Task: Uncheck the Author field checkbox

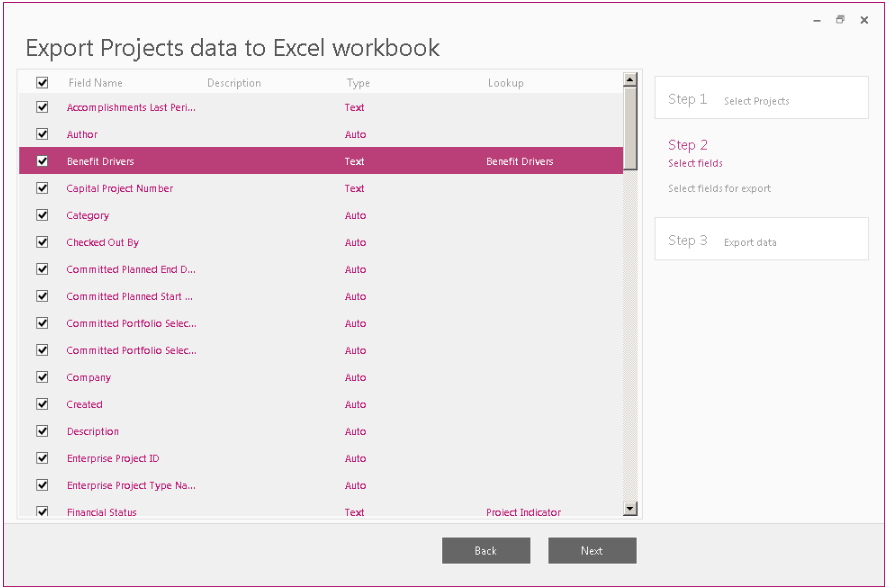Action: pyautogui.click(x=42, y=134)
